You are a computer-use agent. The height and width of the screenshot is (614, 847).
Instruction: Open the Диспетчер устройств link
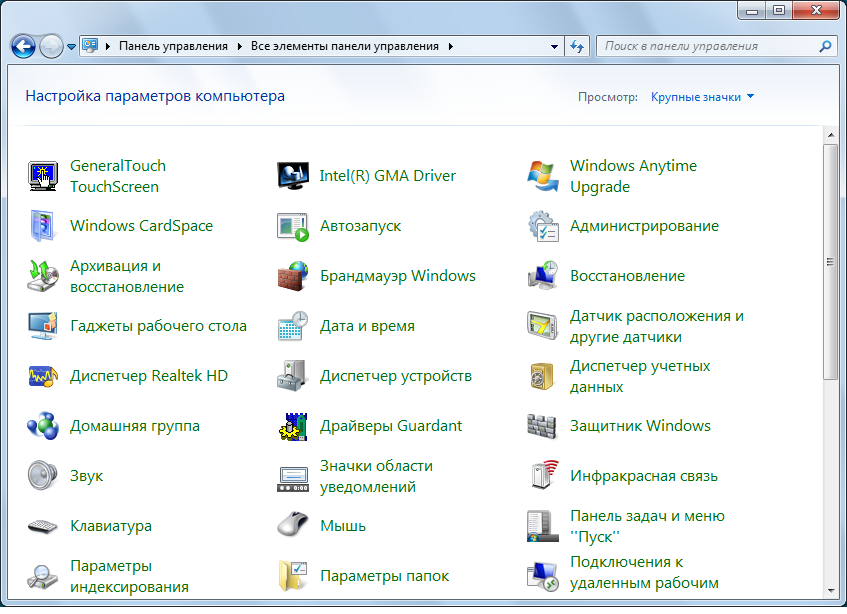pyautogui.click(x=396, y=376)
